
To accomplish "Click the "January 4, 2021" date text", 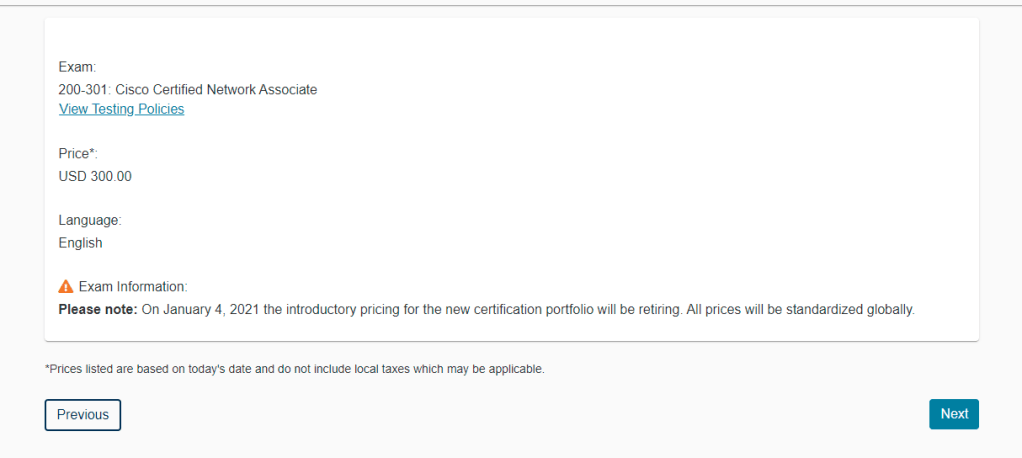I will tap(210, 309).
